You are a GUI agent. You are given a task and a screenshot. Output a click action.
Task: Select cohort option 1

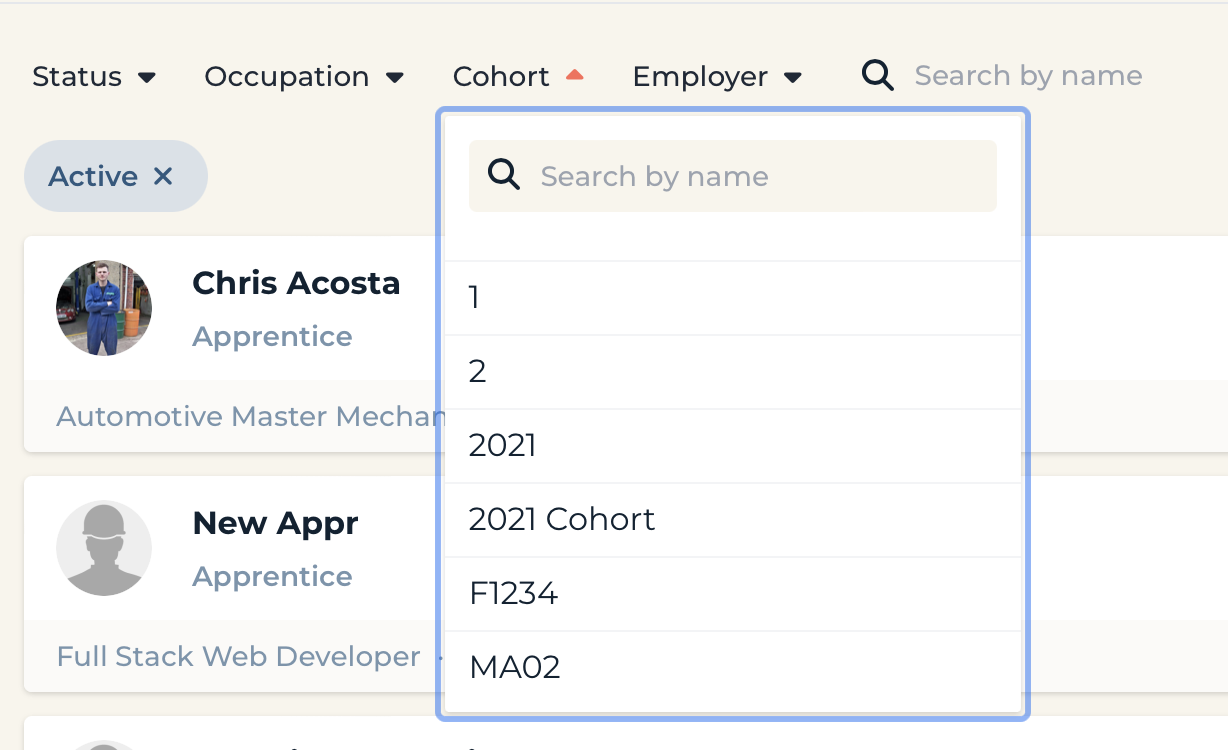click(733, 298)
